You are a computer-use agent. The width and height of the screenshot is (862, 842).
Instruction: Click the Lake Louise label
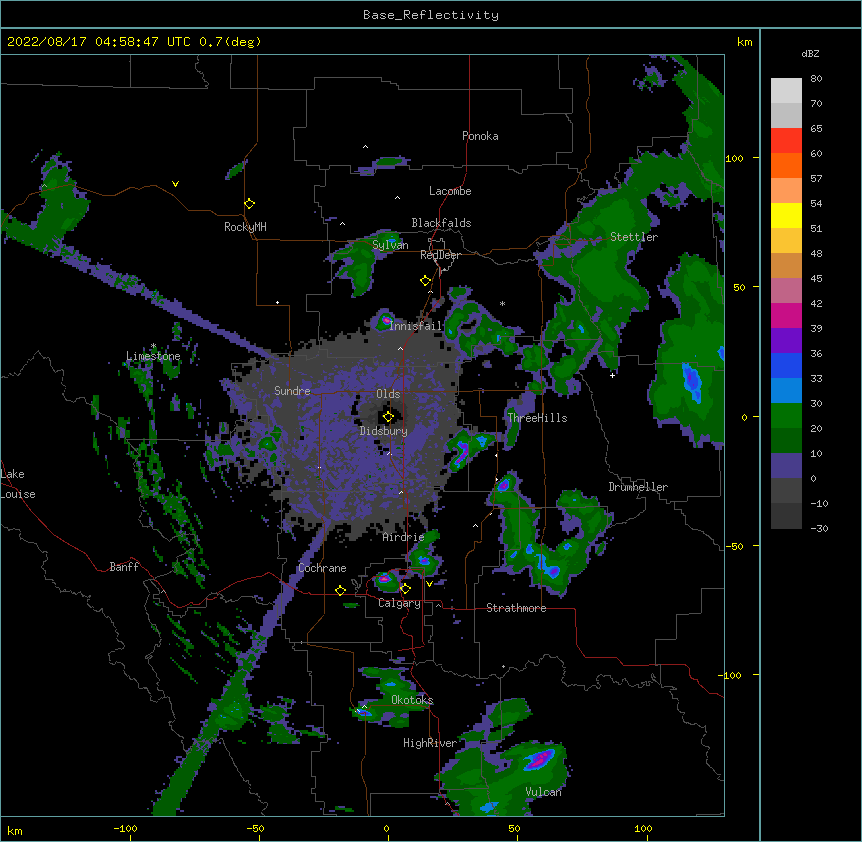click(18, 484)
